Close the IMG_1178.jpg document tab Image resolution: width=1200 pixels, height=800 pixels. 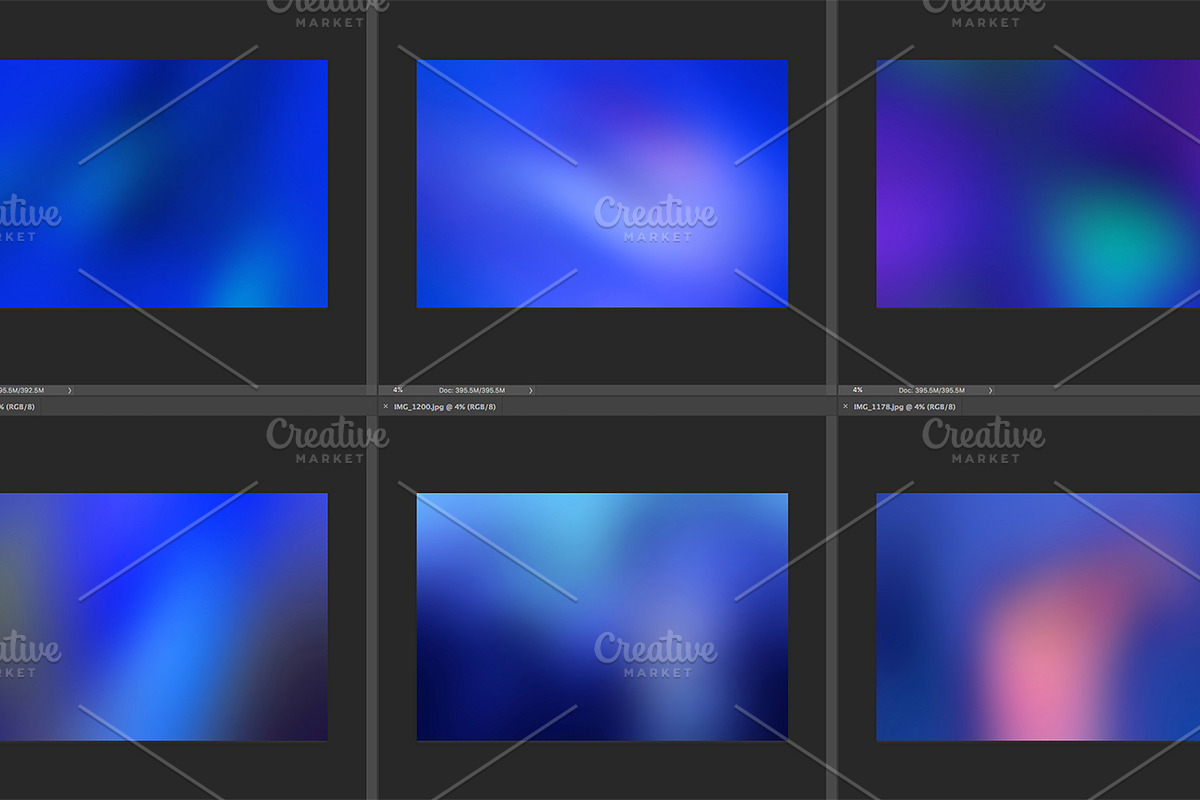pyautogui.click(x=845, y=407)
